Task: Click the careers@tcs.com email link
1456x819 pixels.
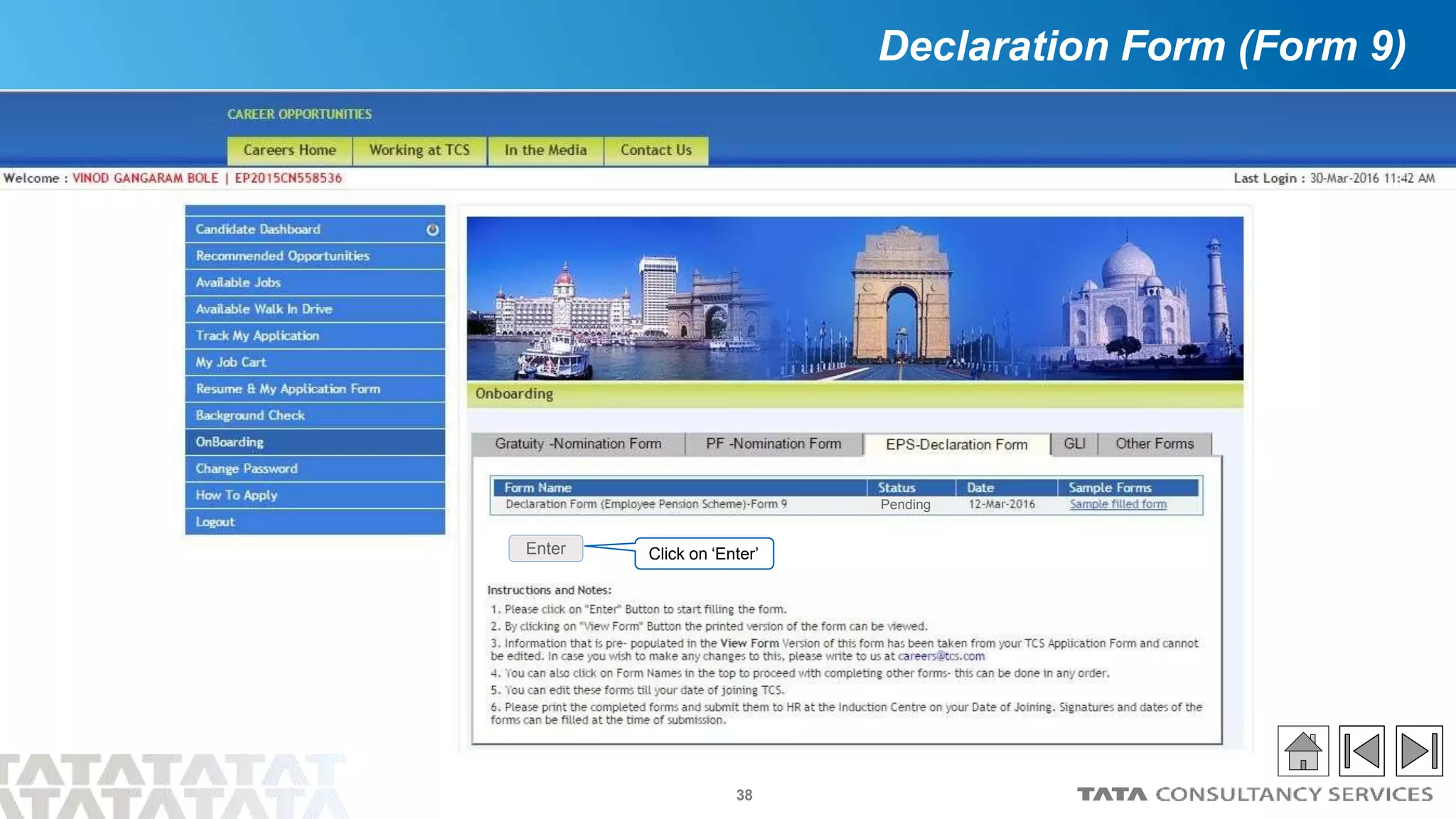Action: (941, 656)
